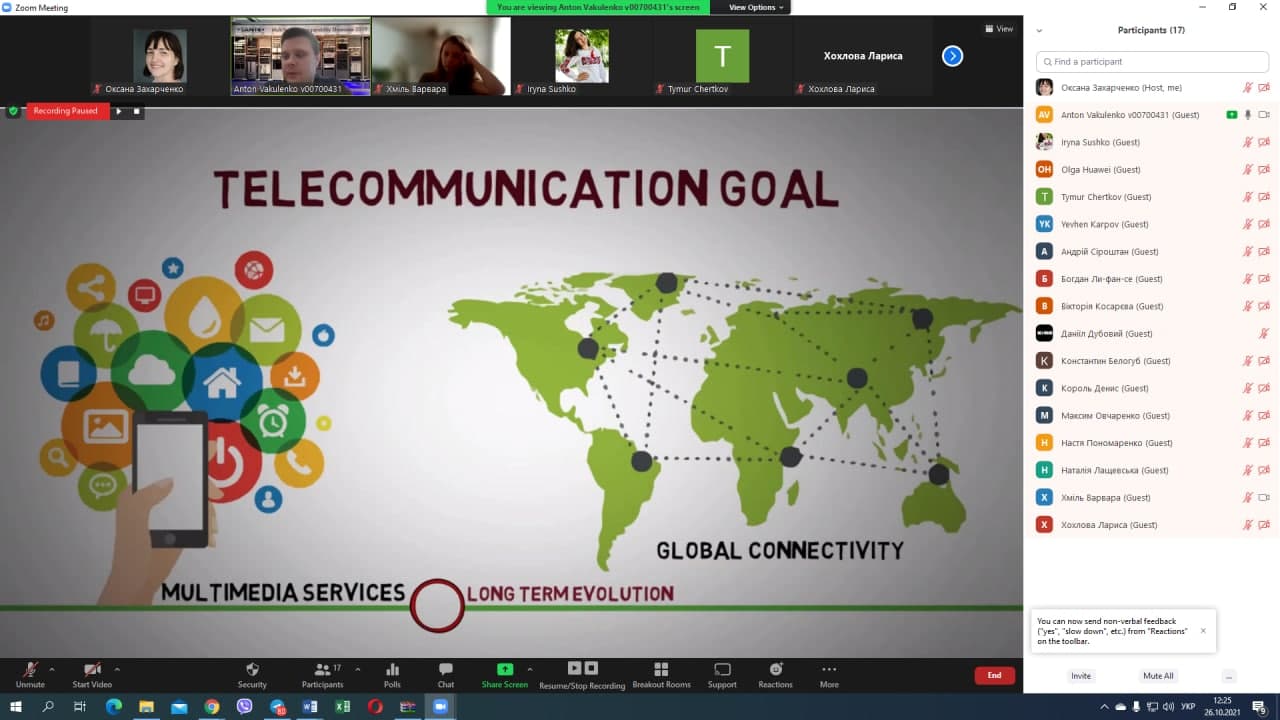Toggle Start Video camera
Screen dimensions: 1280x720
pyautogui.click(x=92, y=670)
